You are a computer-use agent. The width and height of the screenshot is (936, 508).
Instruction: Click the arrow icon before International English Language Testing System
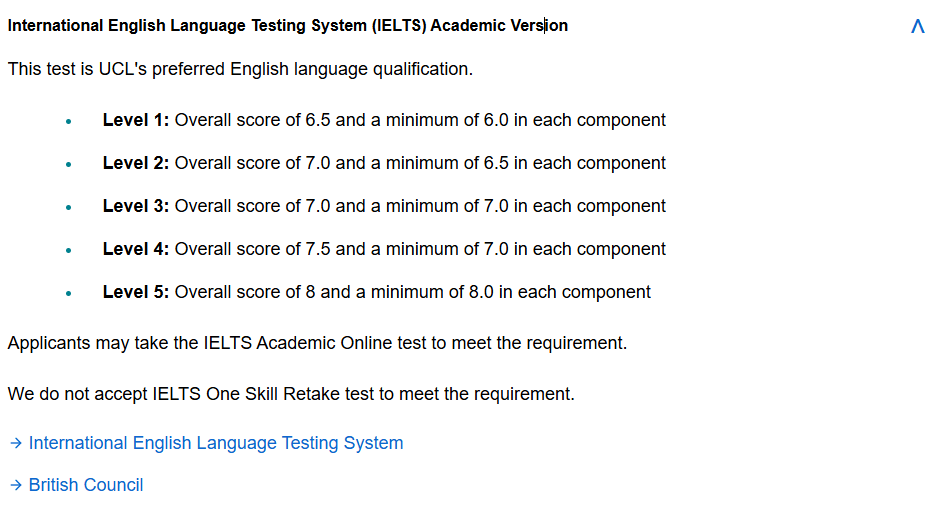point(16,443)
